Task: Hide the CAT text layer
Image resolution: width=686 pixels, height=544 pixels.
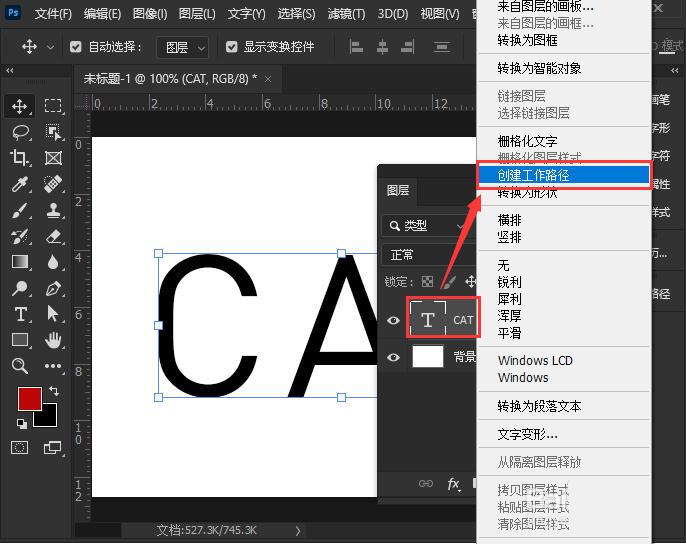Action: coord(393,320)
